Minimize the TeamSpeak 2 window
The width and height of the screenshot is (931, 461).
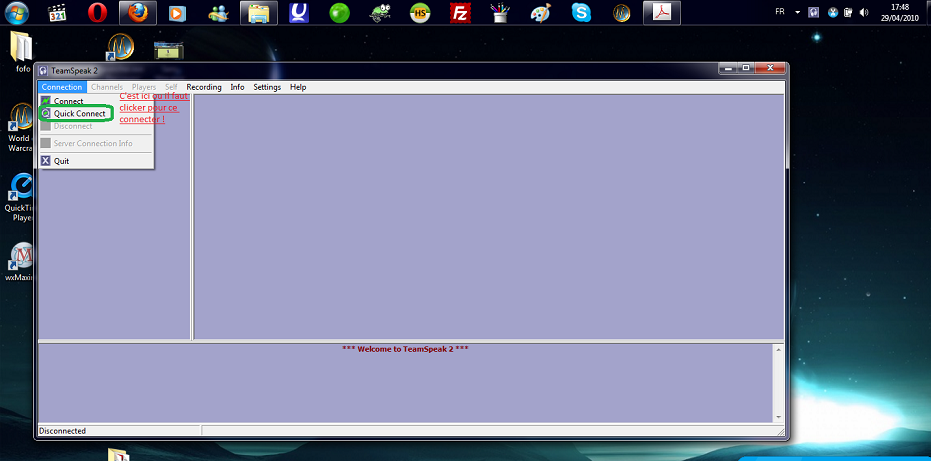pos(730,68)
